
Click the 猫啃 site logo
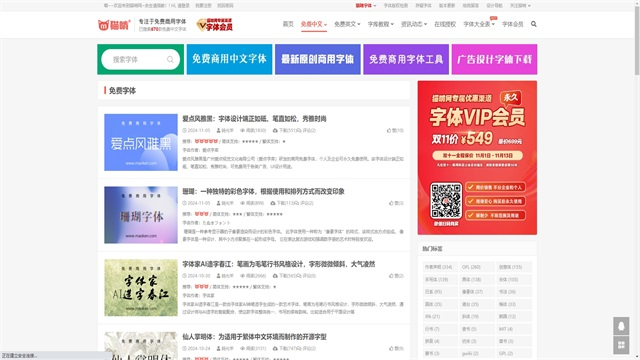tap(114, 25)
